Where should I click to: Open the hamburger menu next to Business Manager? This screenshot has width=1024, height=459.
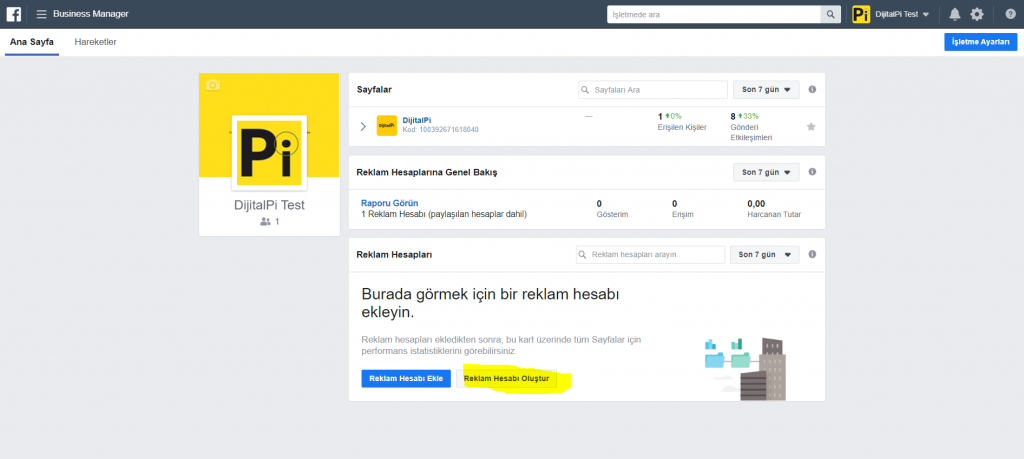41,14
